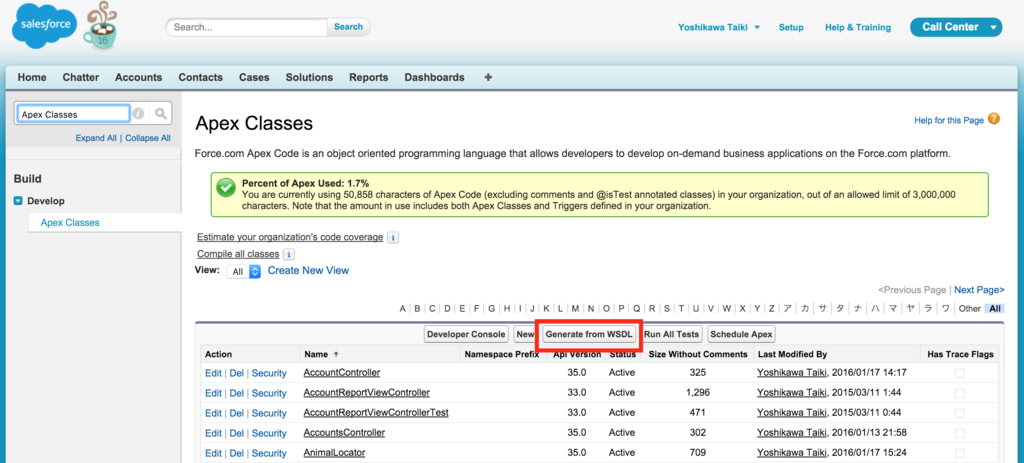Click the Search button in header
Image resolution: width=1024 pixels, height=463 pixels.
click(348, 27)
